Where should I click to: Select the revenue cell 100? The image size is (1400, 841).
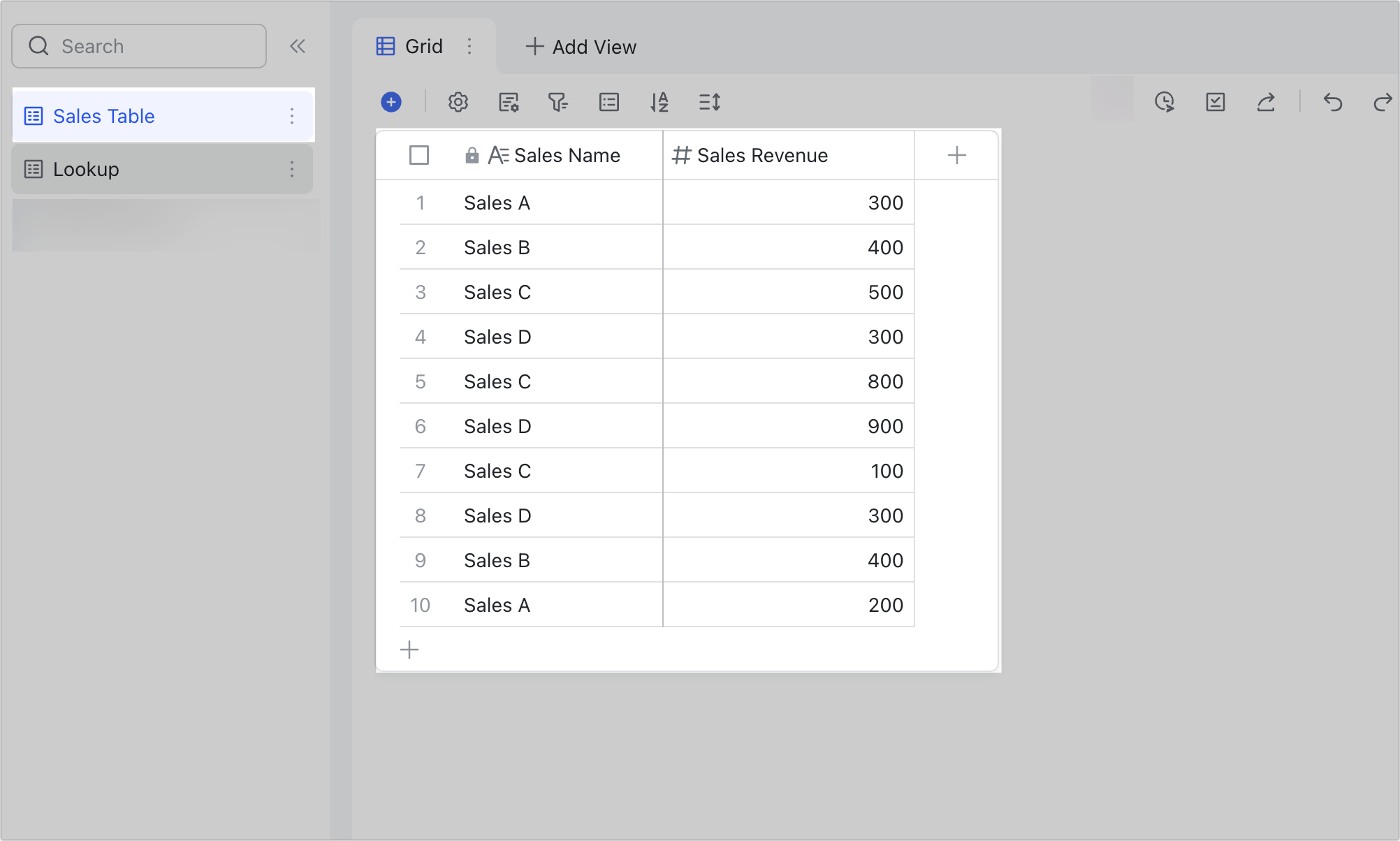point(789,471)
